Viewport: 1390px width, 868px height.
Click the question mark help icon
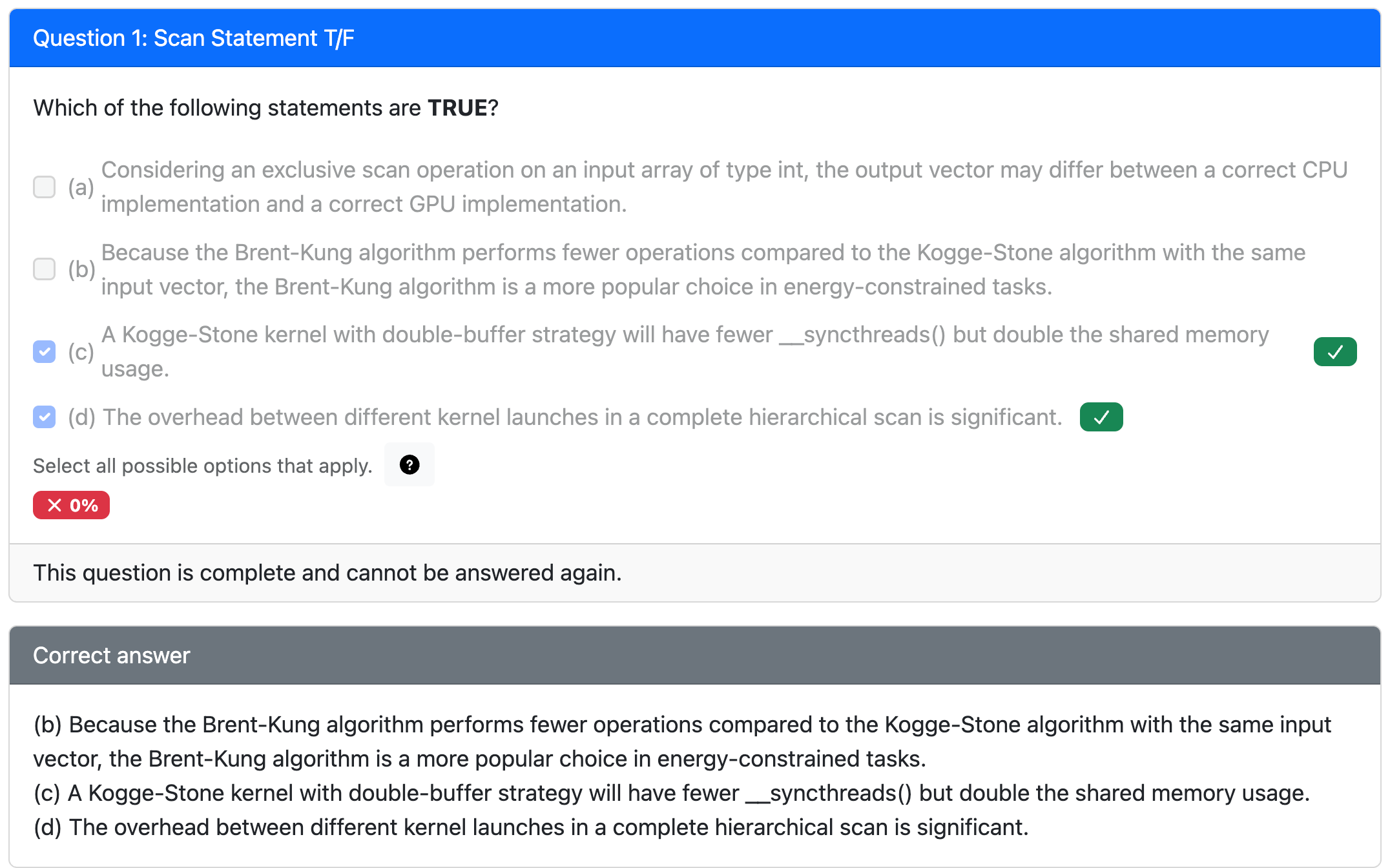tap(410, 464)
